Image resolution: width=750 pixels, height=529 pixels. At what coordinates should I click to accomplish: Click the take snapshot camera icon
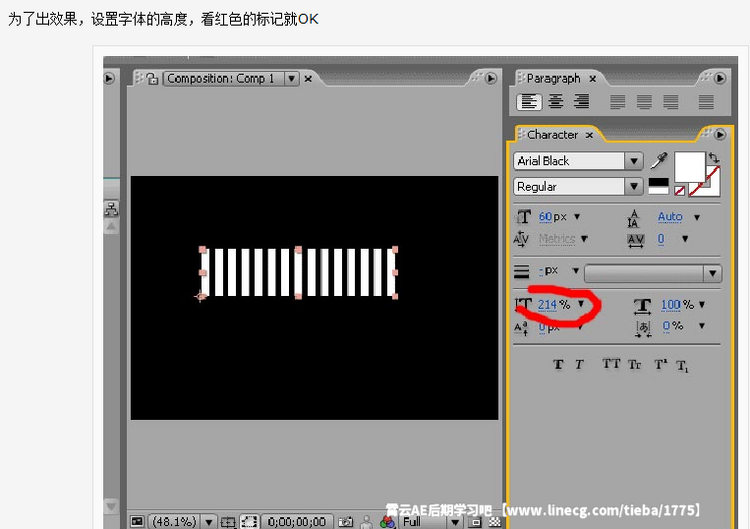[x=345, y=521]
